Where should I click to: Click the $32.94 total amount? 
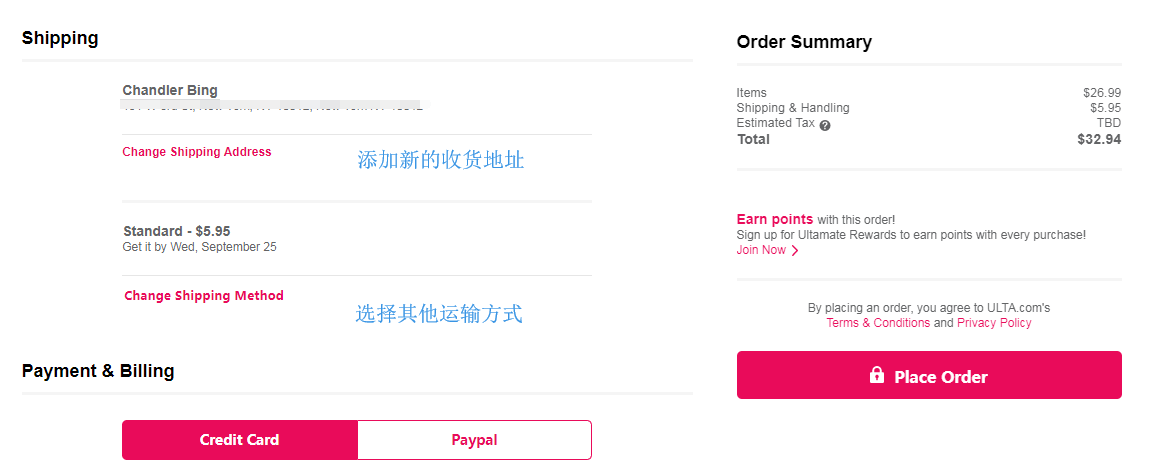[x=1099, y=139]
